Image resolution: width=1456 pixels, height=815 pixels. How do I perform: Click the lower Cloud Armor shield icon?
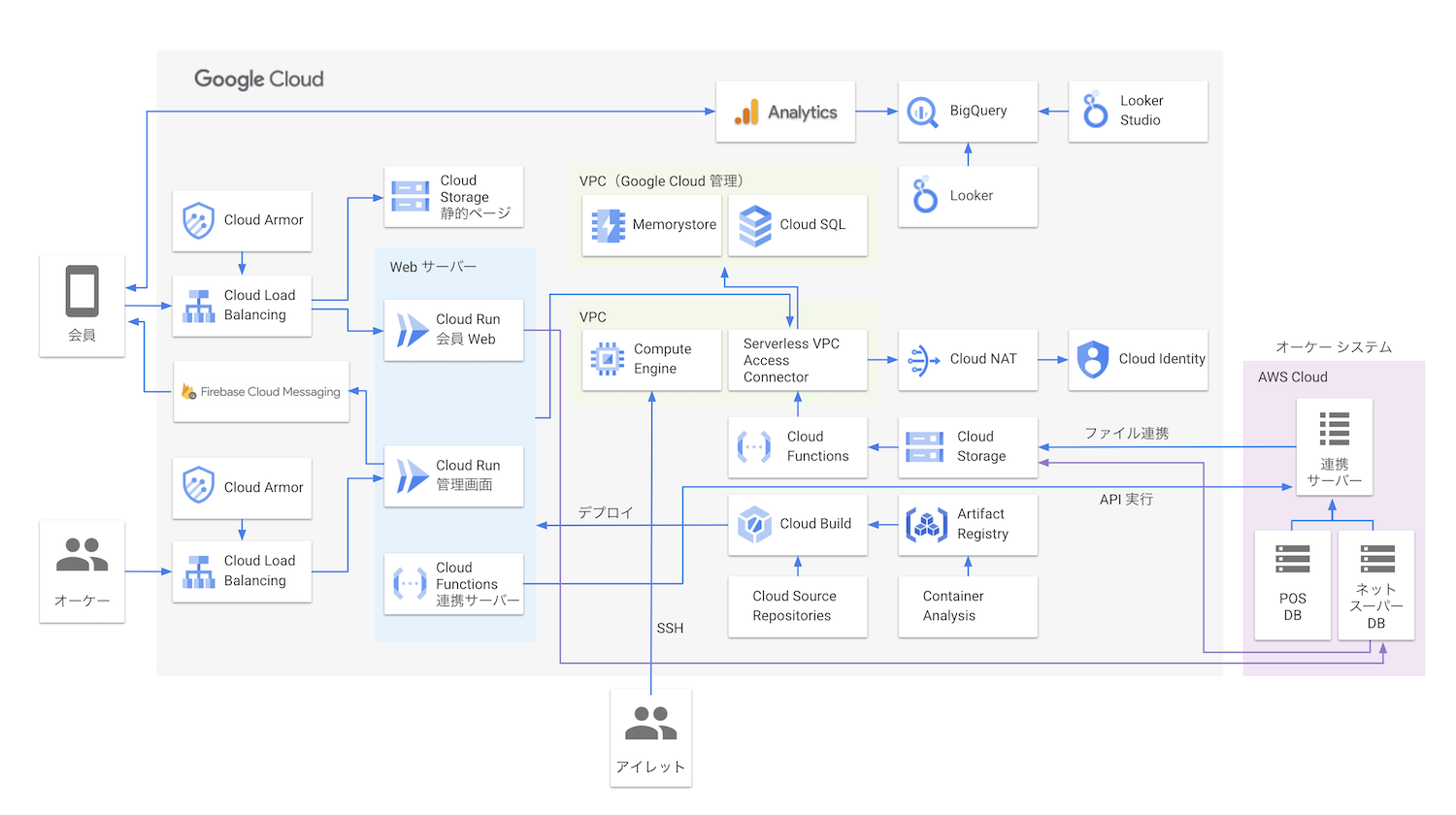click(x=198, y=485)
